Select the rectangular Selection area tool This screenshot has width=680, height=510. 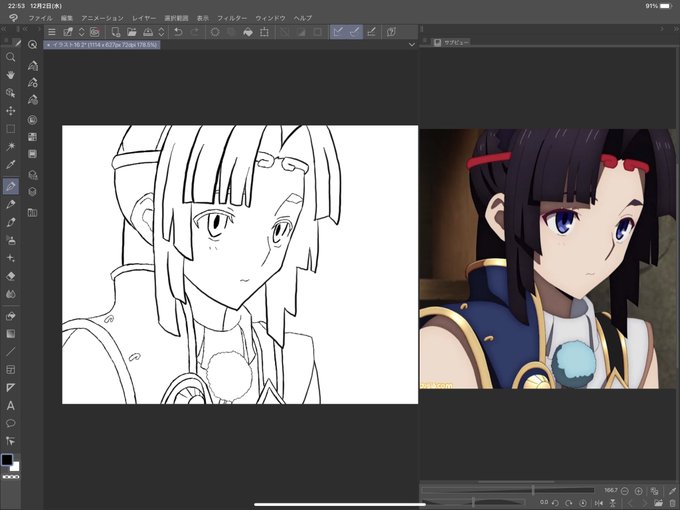tap(11, 129)
